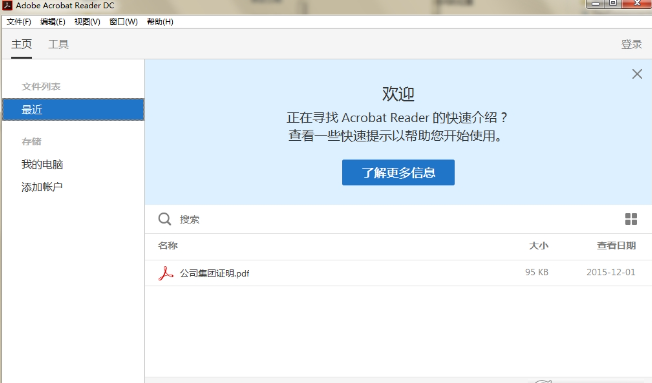Image resolution: width=652 pixels, height=383 pixels.
Task: Click the 登录 sign-in link
Action: [x=631, y=44]
